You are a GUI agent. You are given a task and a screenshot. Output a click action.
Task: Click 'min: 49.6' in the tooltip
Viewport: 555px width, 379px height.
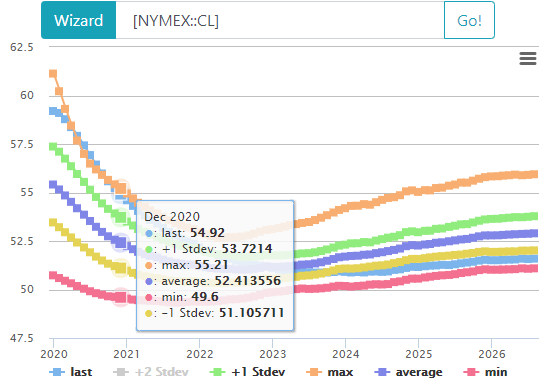(x=182, y=297)
